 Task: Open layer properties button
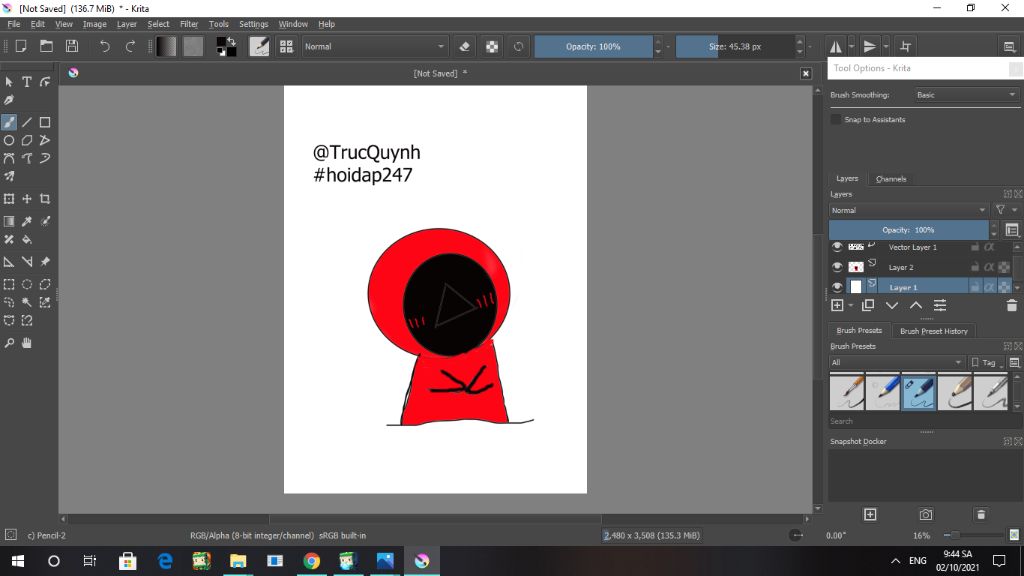(x=940, y=306)
